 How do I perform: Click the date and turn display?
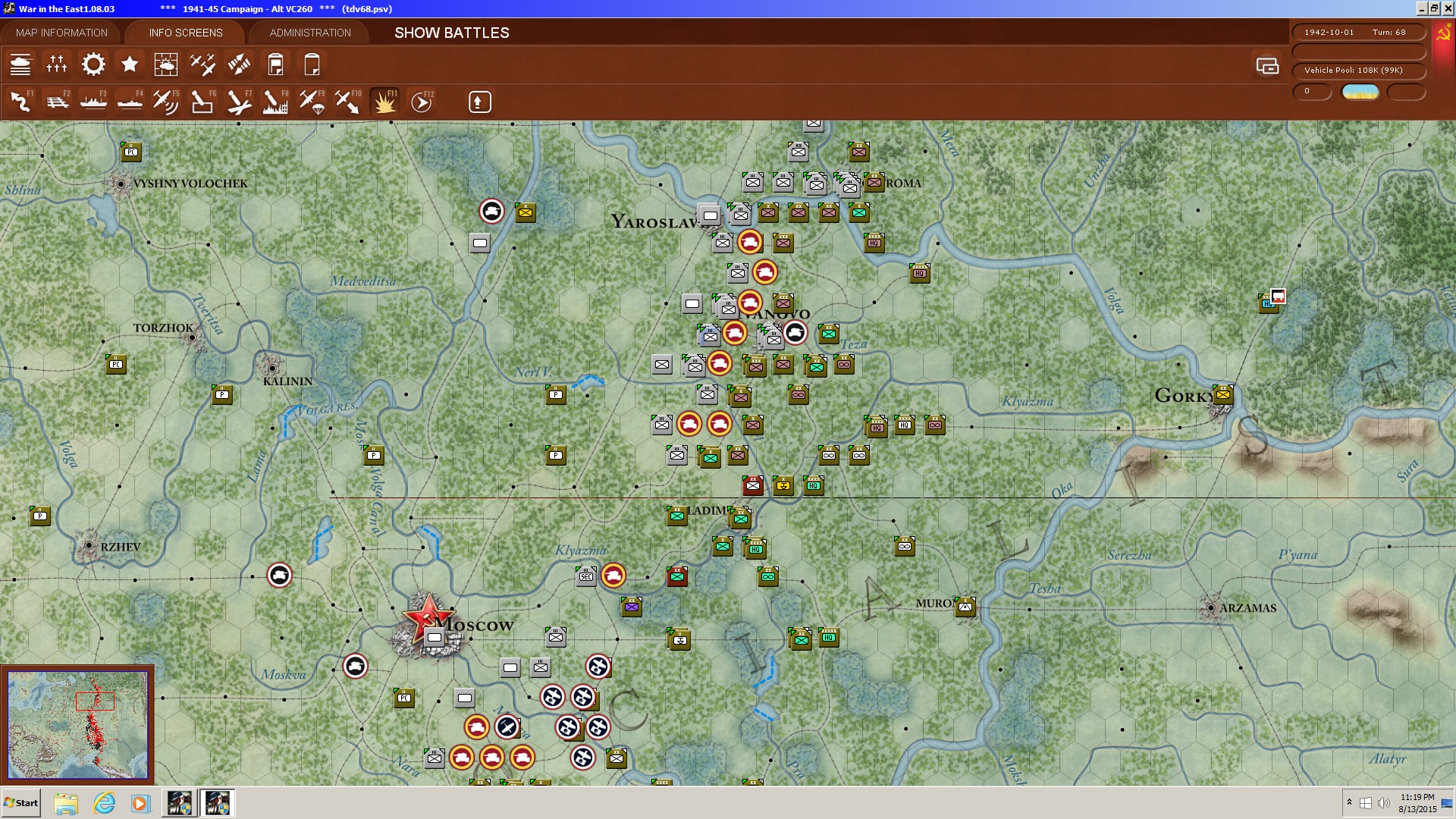pyautogui.click(x=1358, y=32)
